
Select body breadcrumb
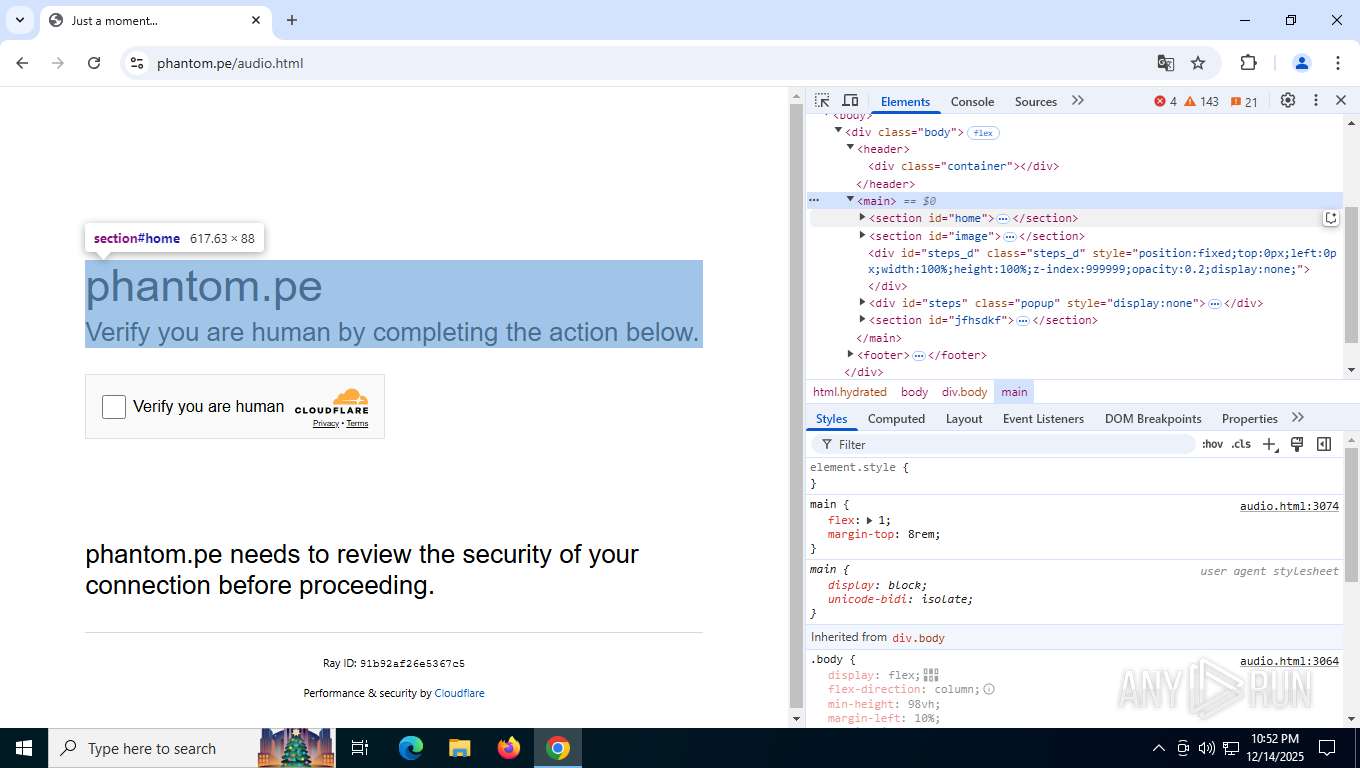pyautogui.click(x=914, y=392)
